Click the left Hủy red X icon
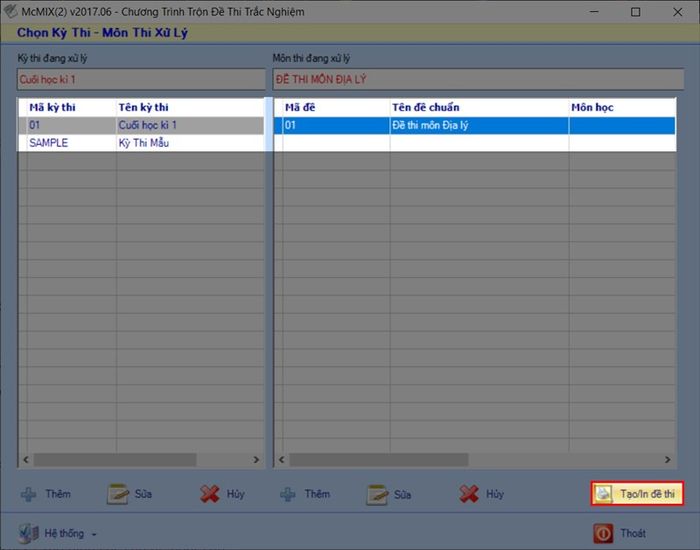The height and width of the screenshot is (550, 700). click(x=210, y=494)
